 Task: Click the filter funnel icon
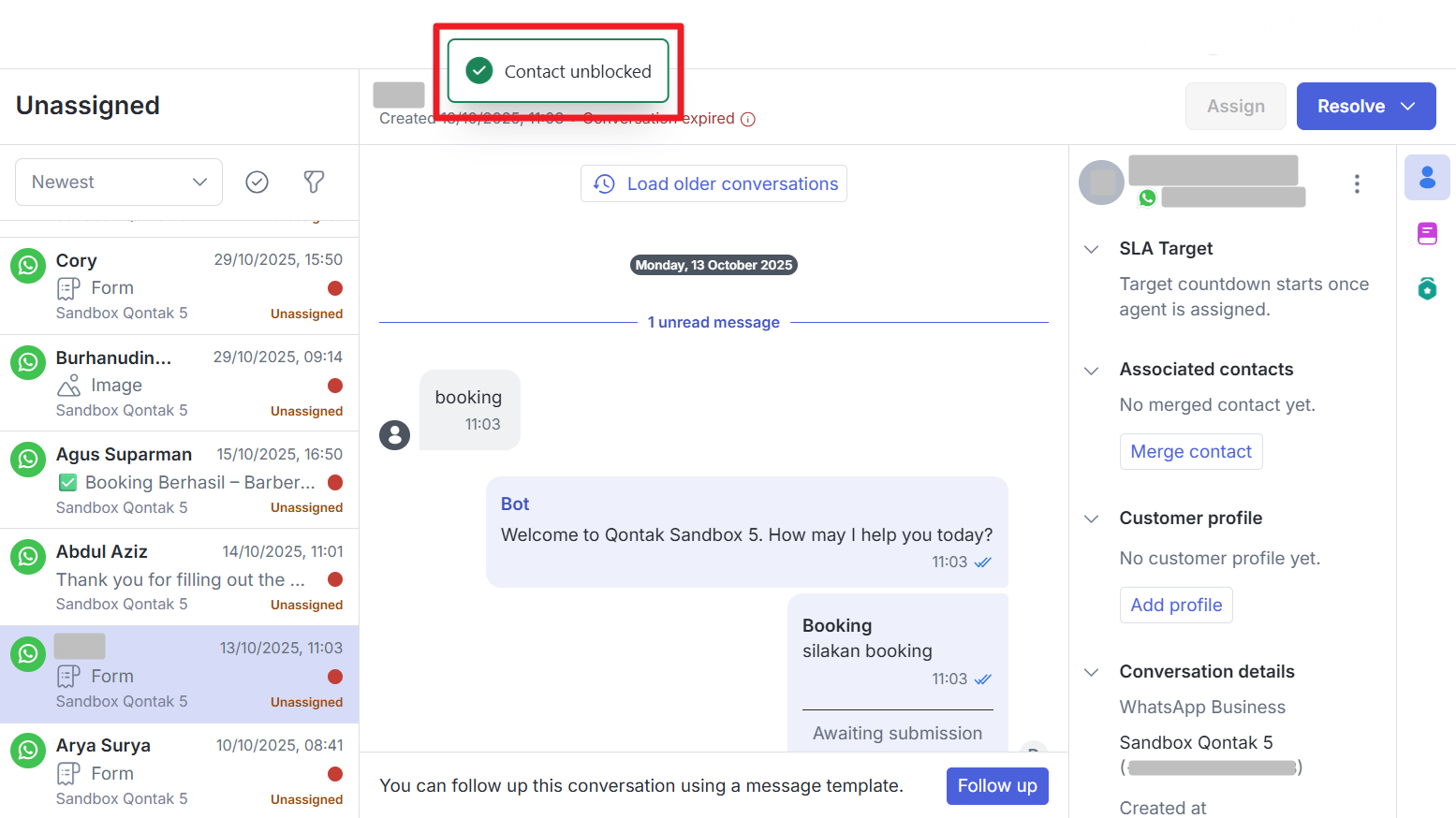pyautogui.click(x=314, y=182)
